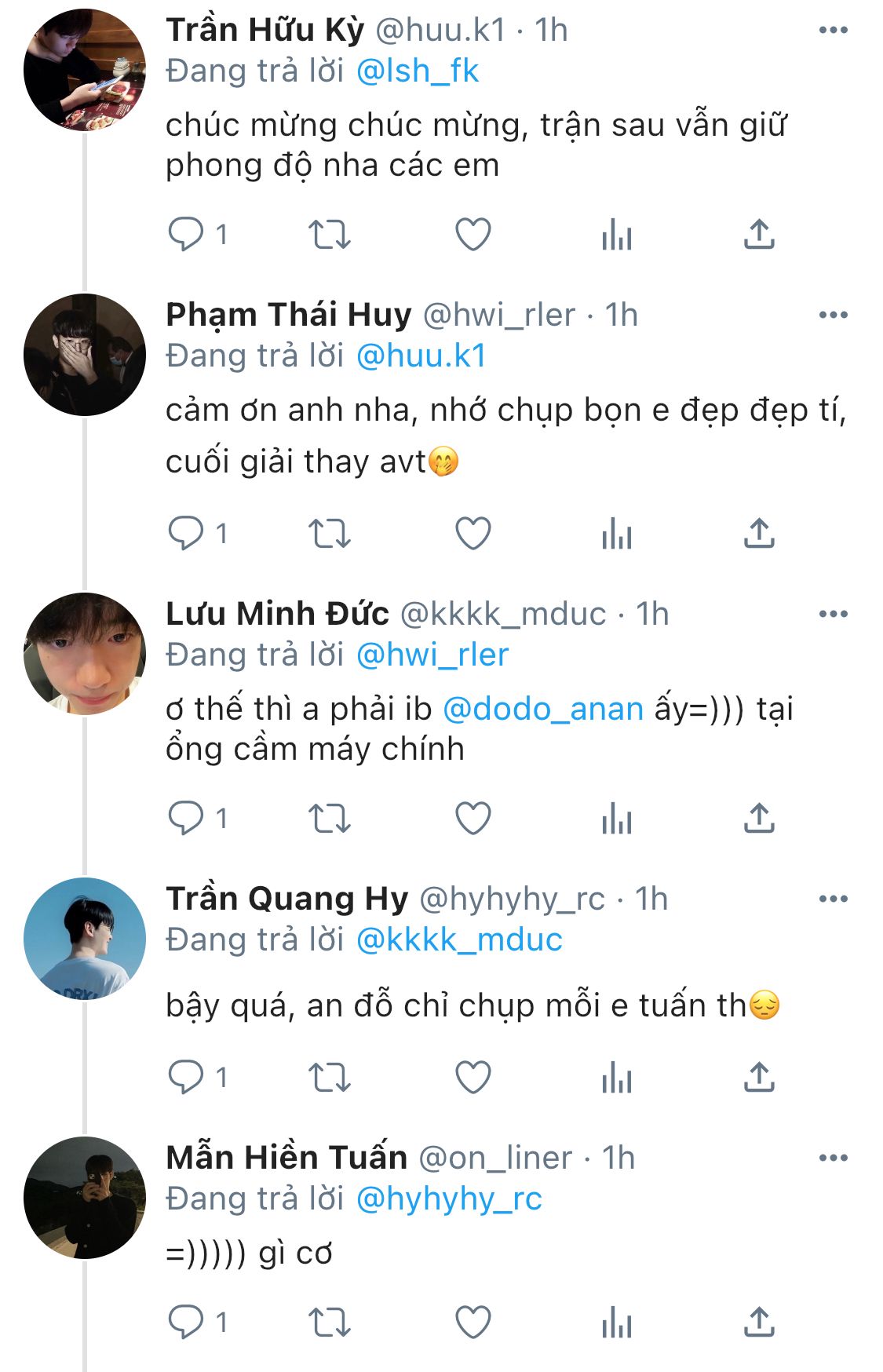Share Lưu Minh Đức's tweet
This screenshot has height=1372, width=883.
pyautogui.click(x=759, y=818)
